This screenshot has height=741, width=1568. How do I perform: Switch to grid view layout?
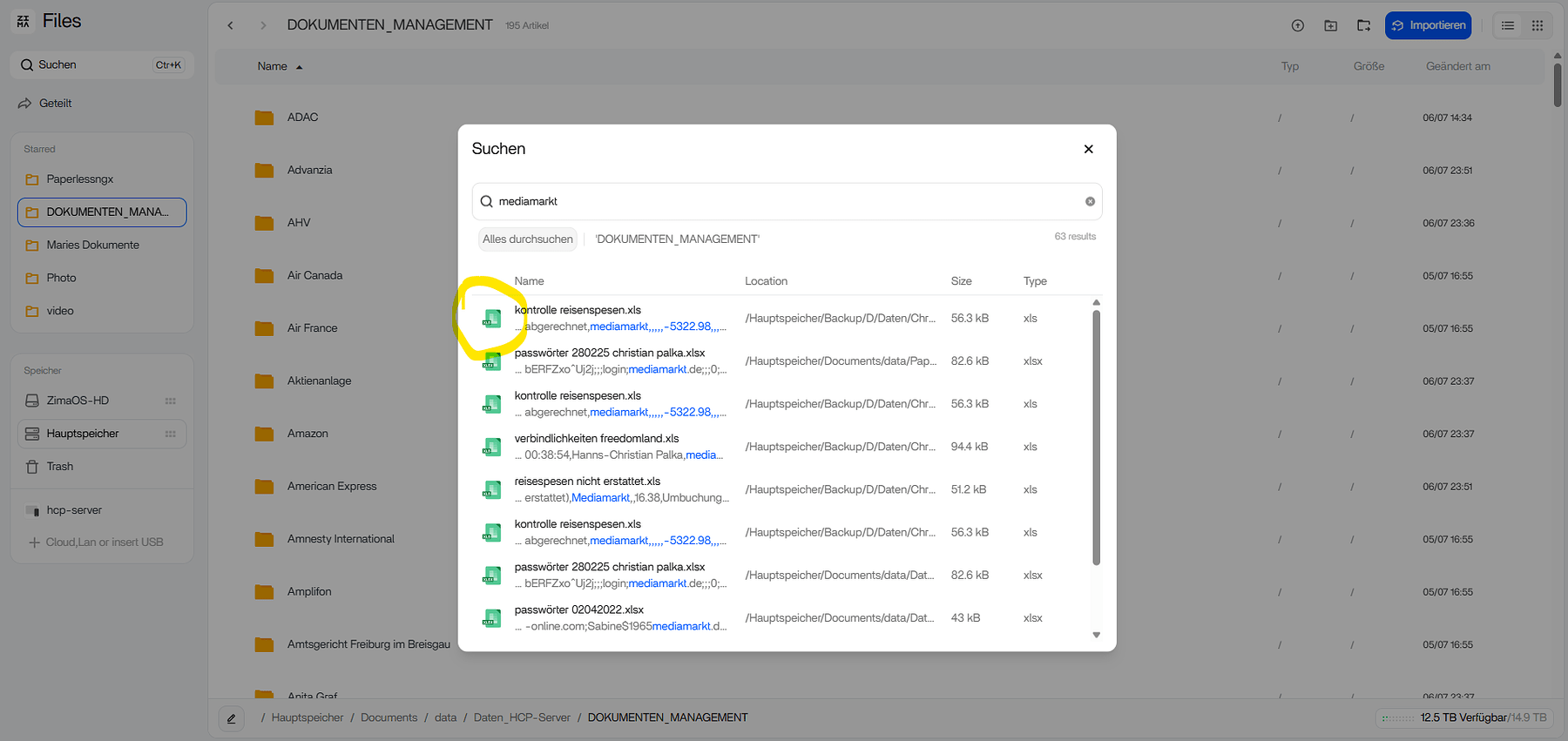tap(1538, 25)
